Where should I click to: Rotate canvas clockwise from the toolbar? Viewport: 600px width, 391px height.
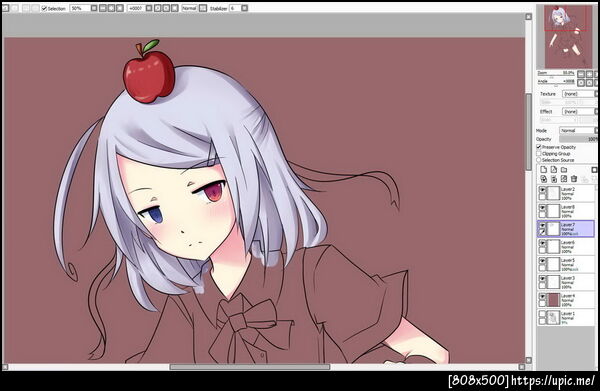[x=166, y=8]
